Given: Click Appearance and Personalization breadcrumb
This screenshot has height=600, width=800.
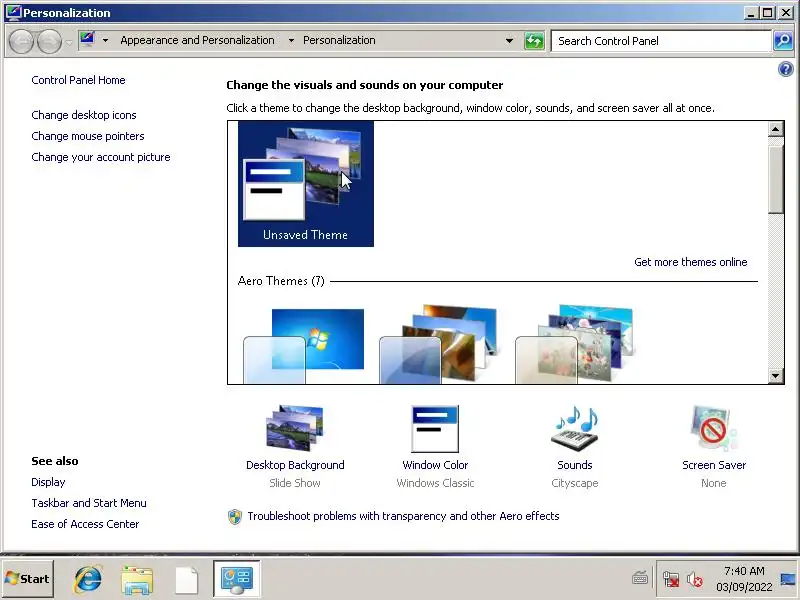Looking at the screenshot, I should coord(197,40).
